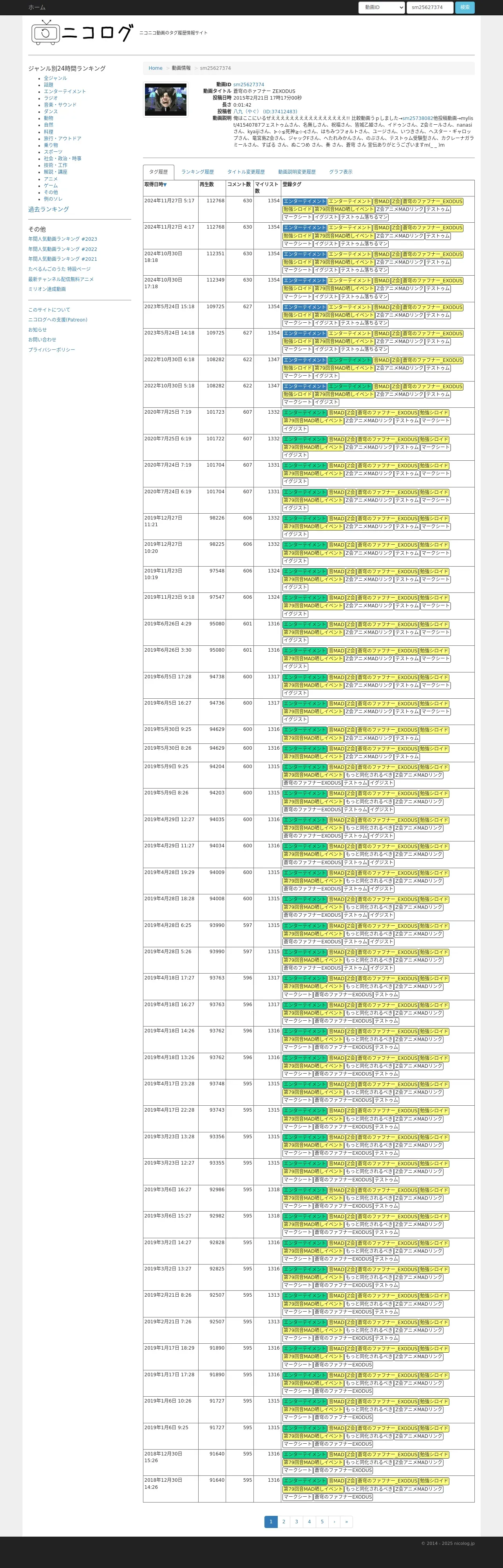Click the Nicolog TV logo

pyautogui.click(x=82, y=32)
